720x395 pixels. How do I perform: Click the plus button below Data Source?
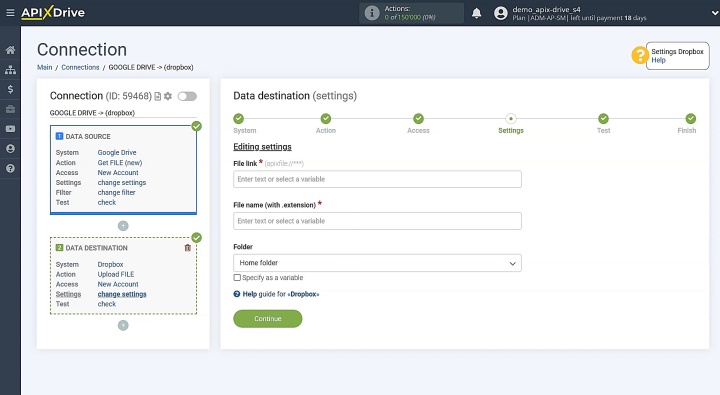point(123,226)
